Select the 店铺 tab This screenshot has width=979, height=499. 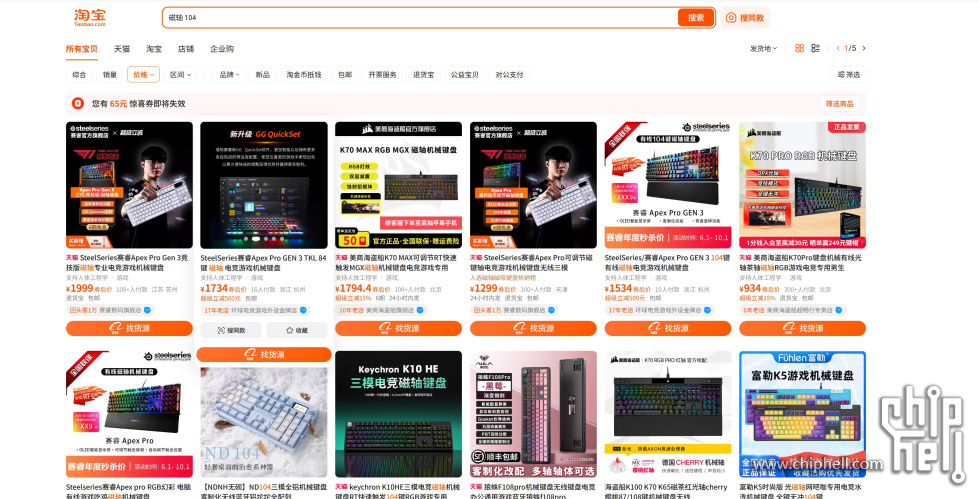click(186, 49)
